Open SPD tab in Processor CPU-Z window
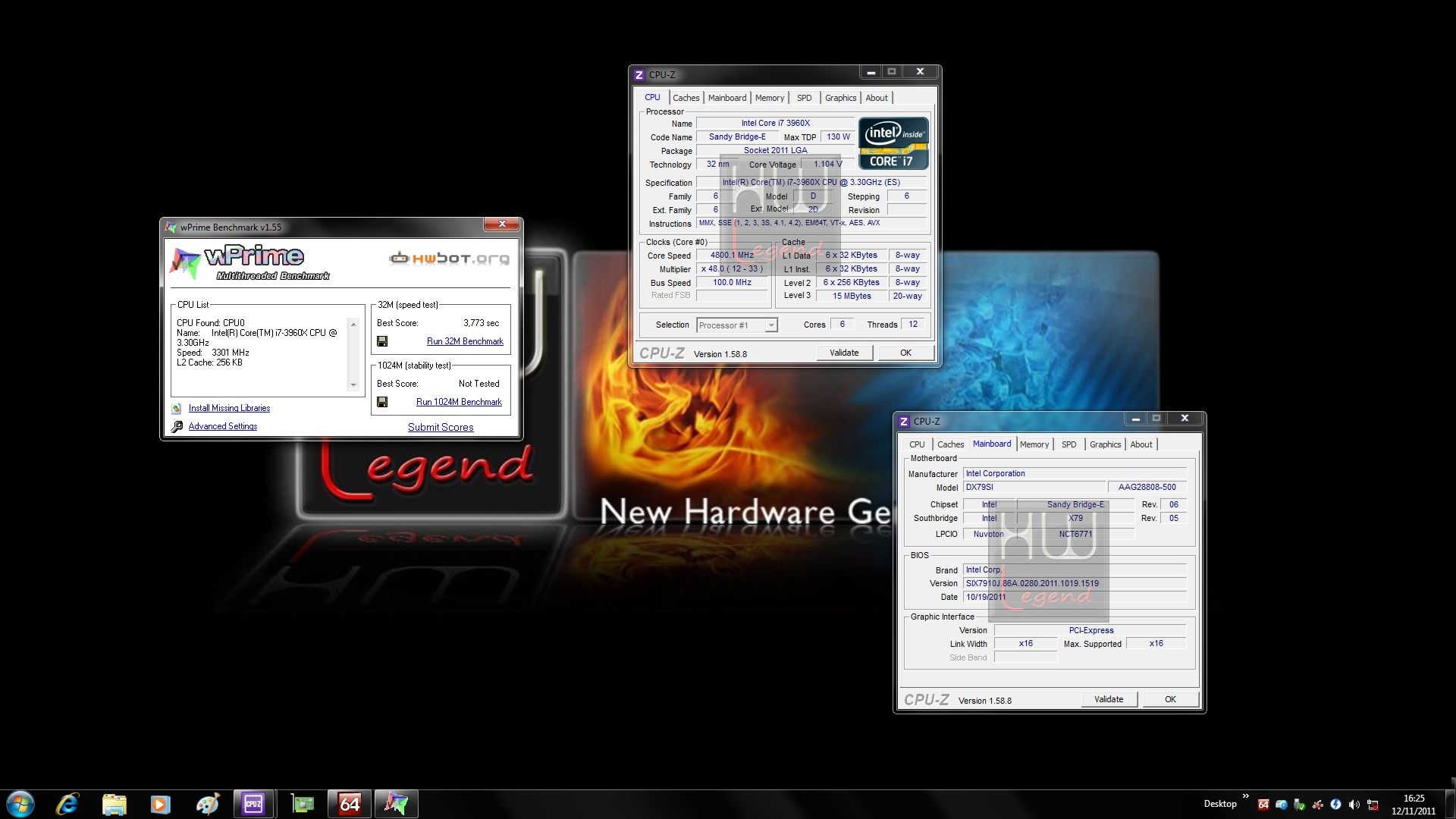1456x819 pixels. pos(805,98)
